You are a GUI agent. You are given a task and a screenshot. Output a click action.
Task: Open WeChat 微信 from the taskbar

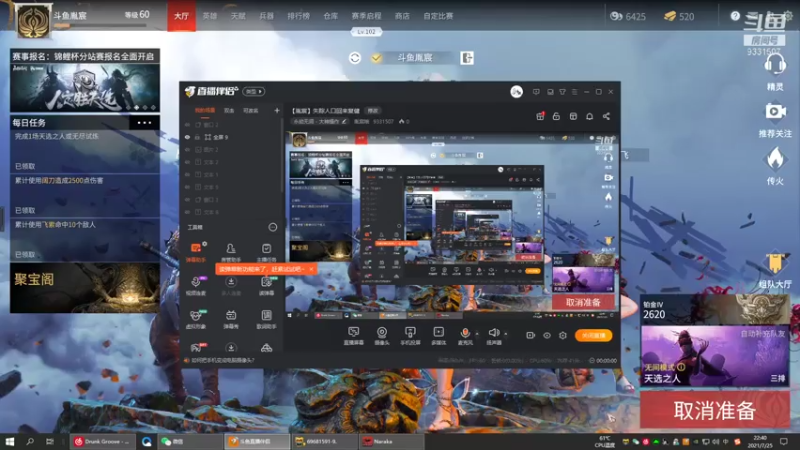click(x=189, y=441)
